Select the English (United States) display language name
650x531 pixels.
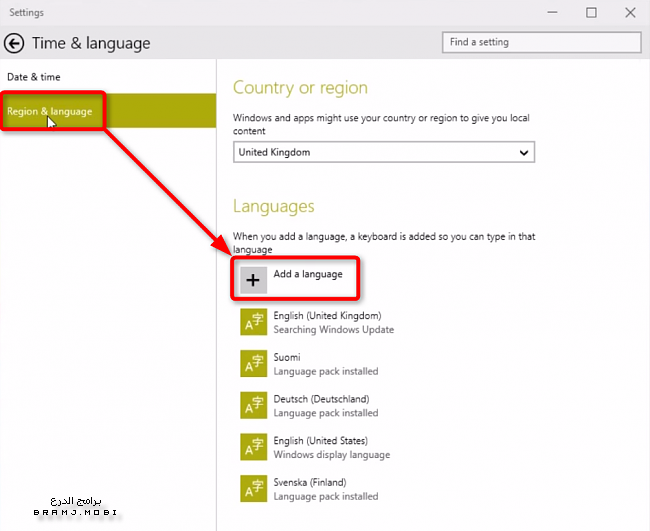click(x=320, y=441)
